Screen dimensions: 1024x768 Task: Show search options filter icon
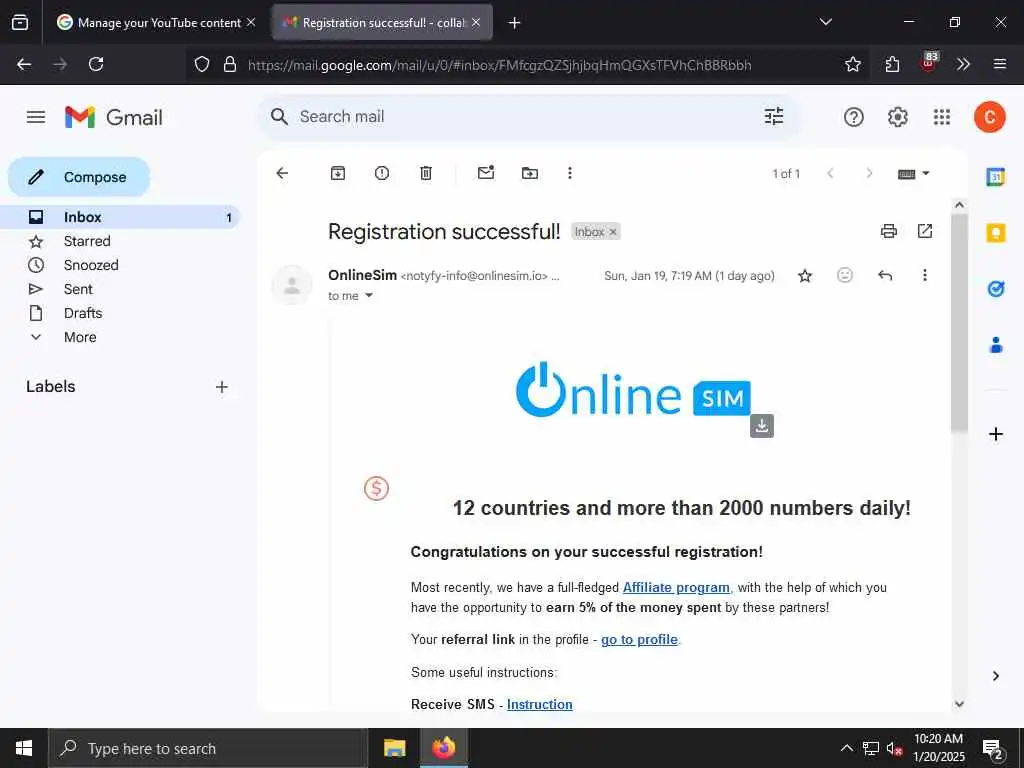774,117
